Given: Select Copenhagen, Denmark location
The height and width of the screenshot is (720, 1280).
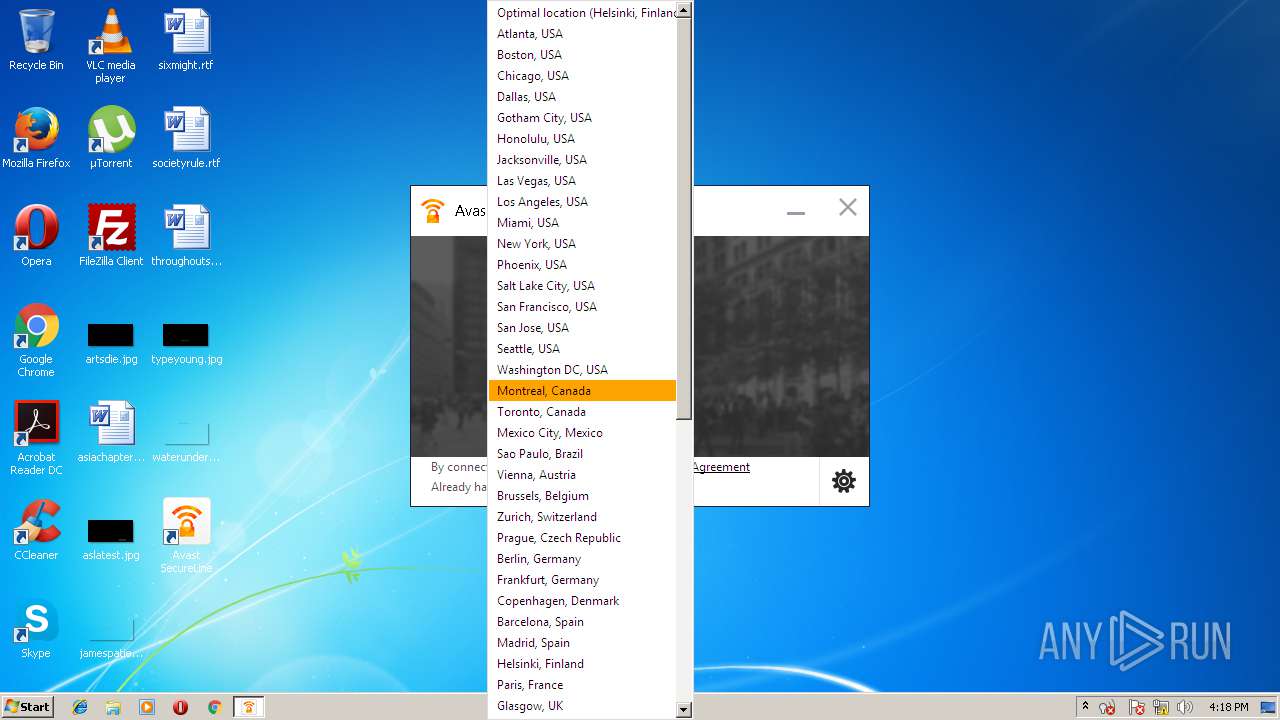Looking at the screenshot, I should pyautogui.click(x=583, y=601).
